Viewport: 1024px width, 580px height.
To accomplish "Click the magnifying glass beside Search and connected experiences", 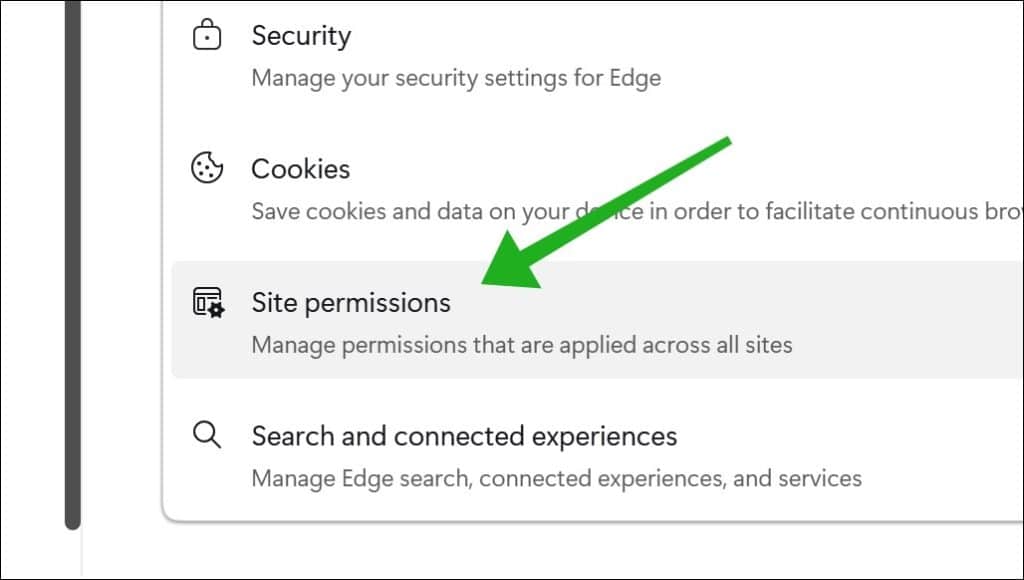I will pyautogui.click(x=207, y=435).
